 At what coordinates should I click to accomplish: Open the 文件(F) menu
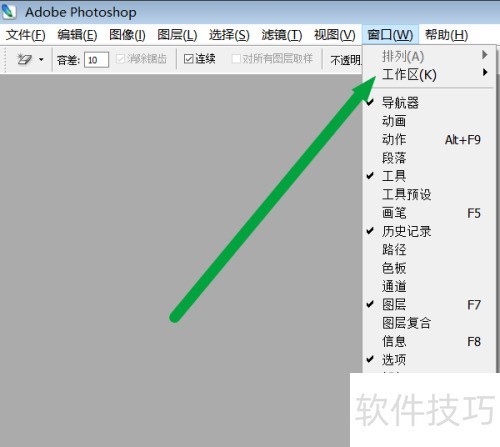click(26, 35)
